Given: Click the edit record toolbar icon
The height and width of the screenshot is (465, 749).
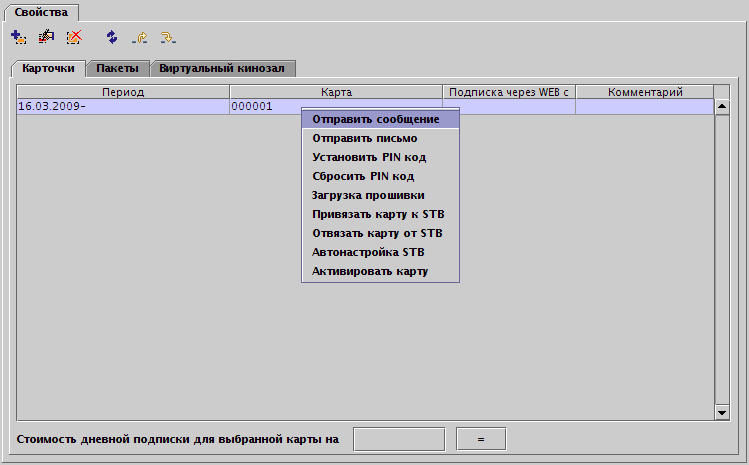Looking at the screenshot, I should (45, 37).
